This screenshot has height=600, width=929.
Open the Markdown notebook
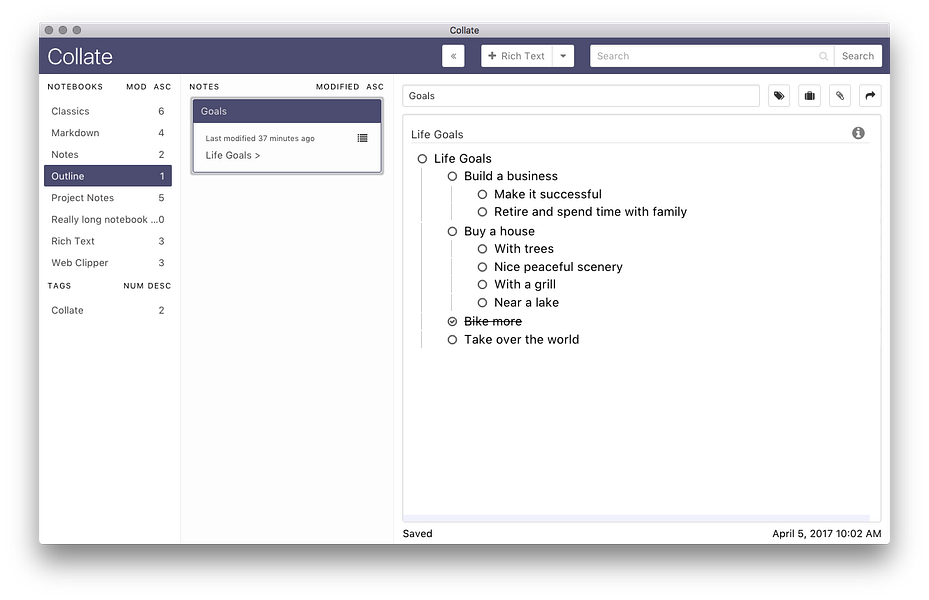tap(108, 133)
